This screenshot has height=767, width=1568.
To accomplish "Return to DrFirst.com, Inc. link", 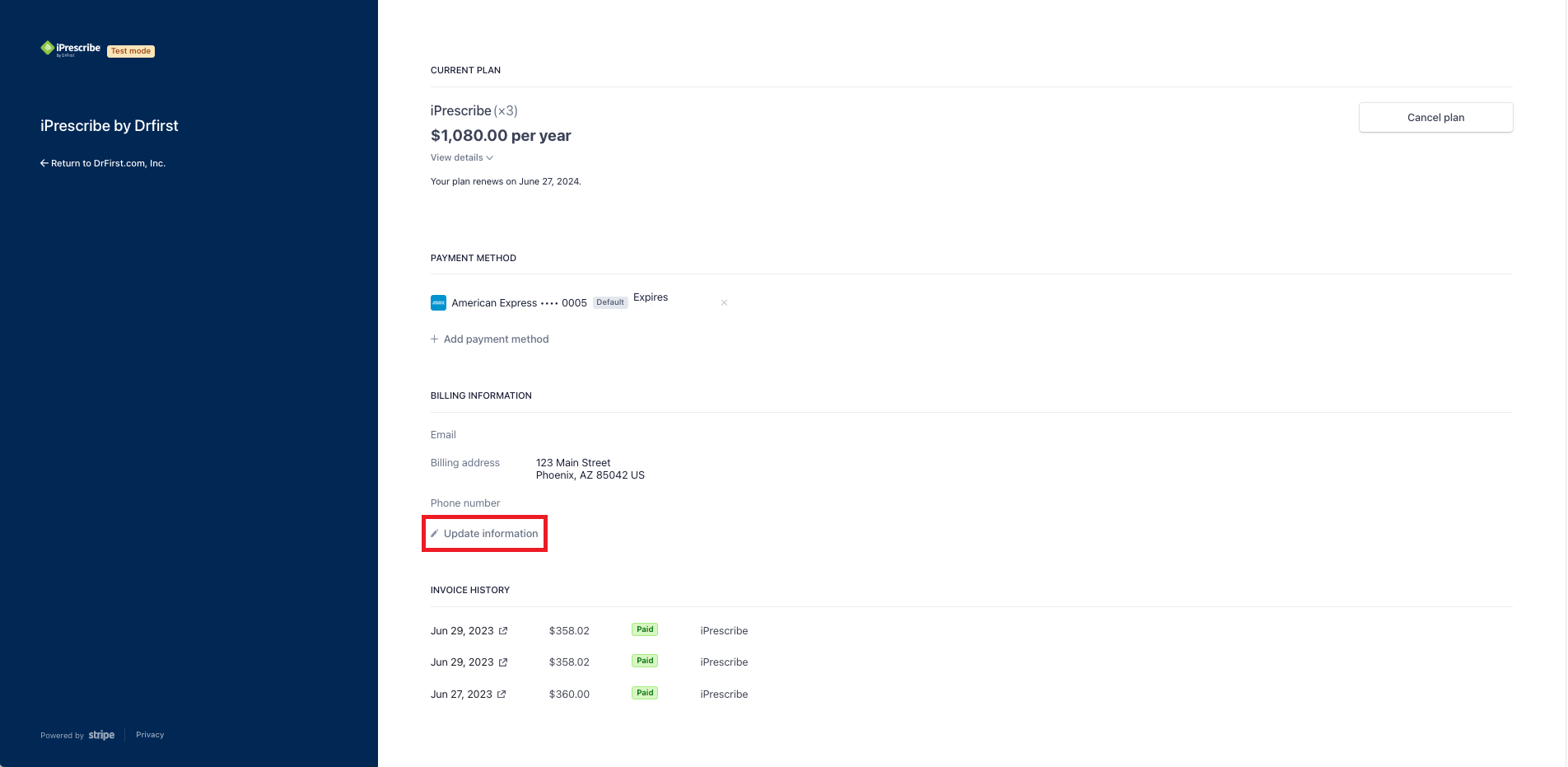I will (x=108, y=163).
